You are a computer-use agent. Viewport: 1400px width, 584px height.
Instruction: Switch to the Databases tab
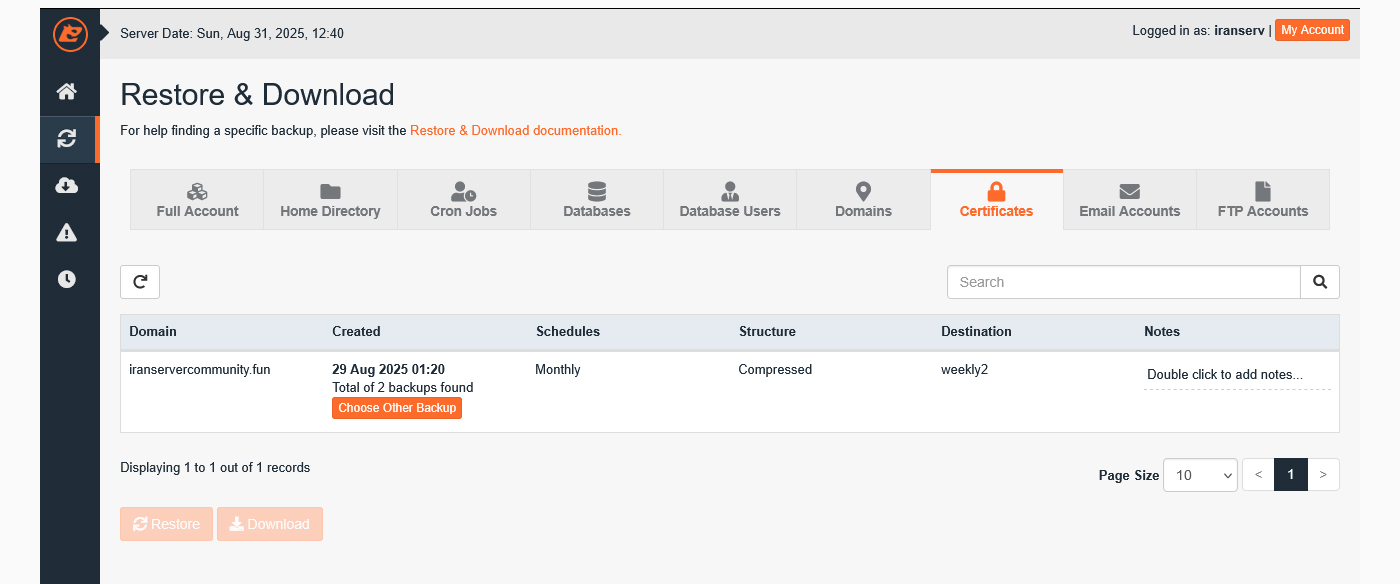coord(597,200)
